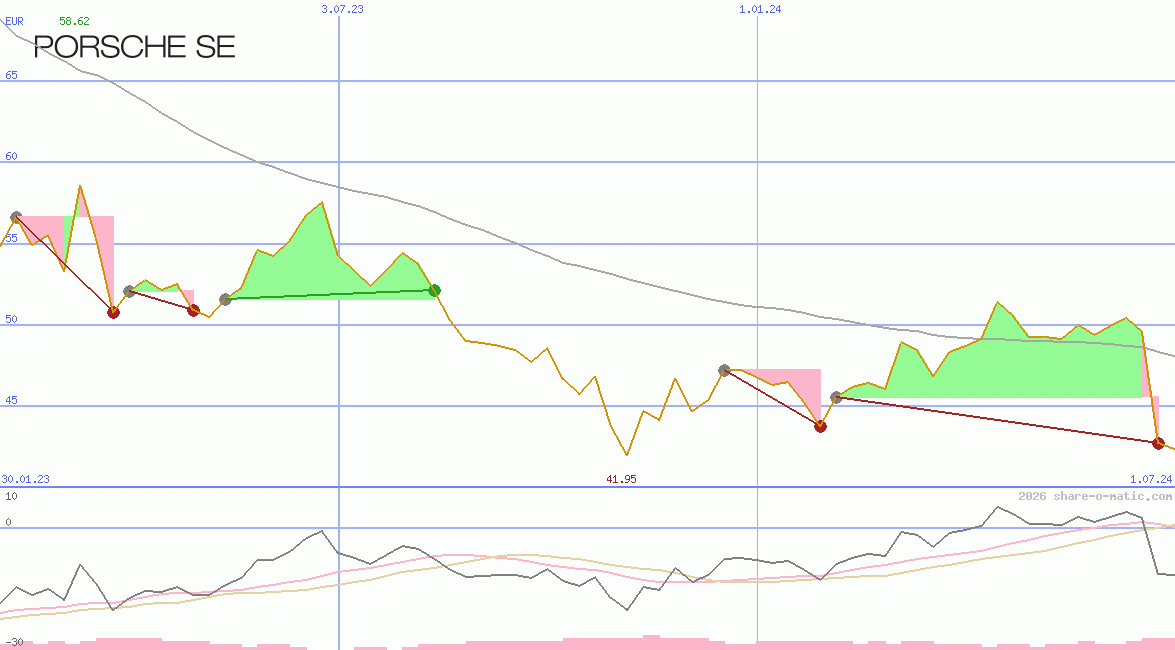Click the gray marker starting the green trade line
Screen dimensions: 1175x650
225,299
